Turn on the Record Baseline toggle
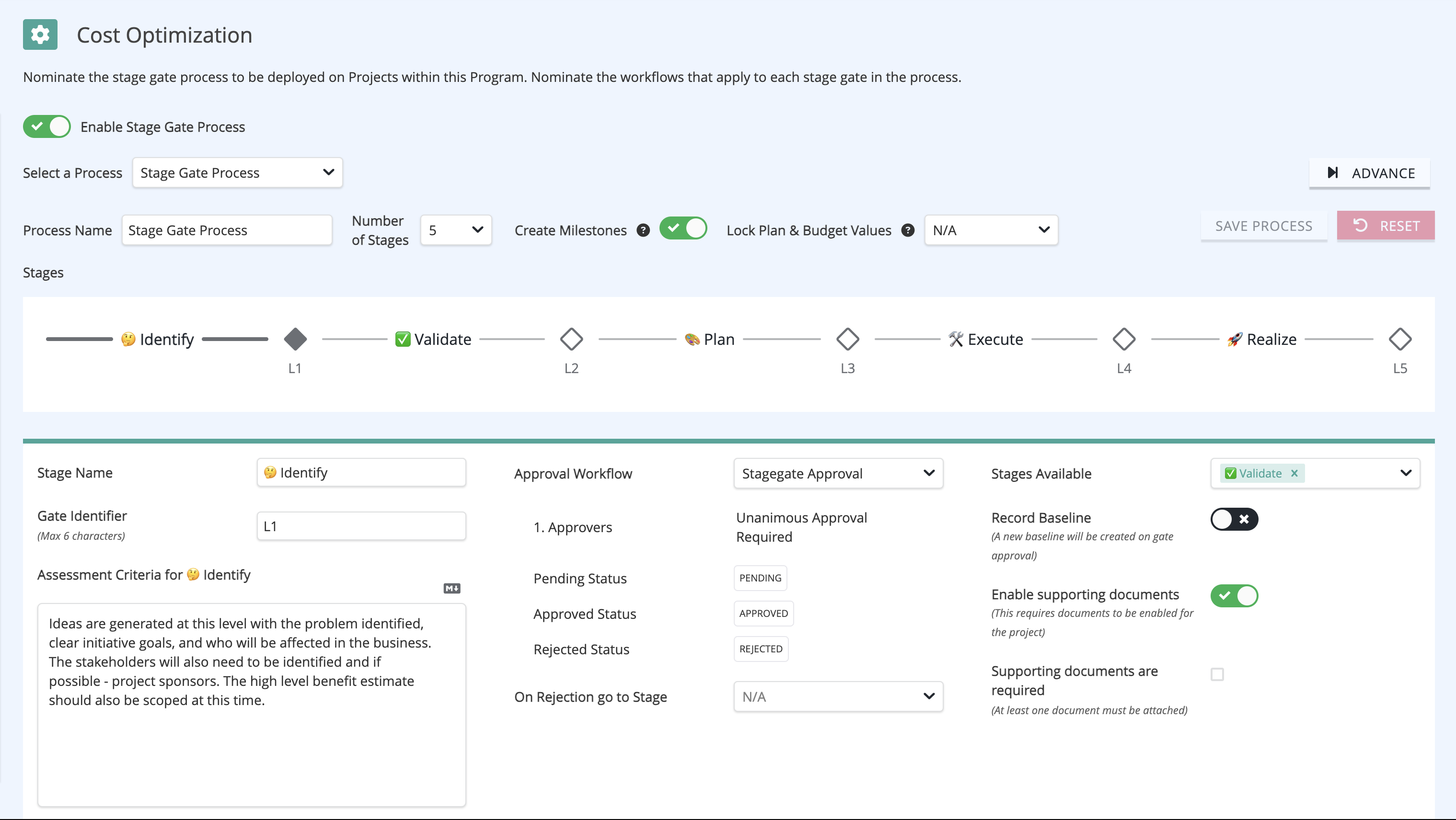The width and height of the screenshot is (1456, 820). coord(1234,519)
